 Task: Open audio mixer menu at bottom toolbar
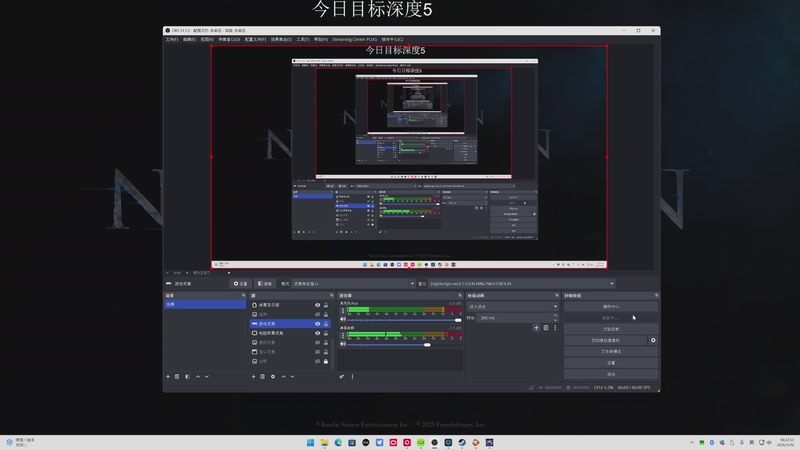[352, 377]
